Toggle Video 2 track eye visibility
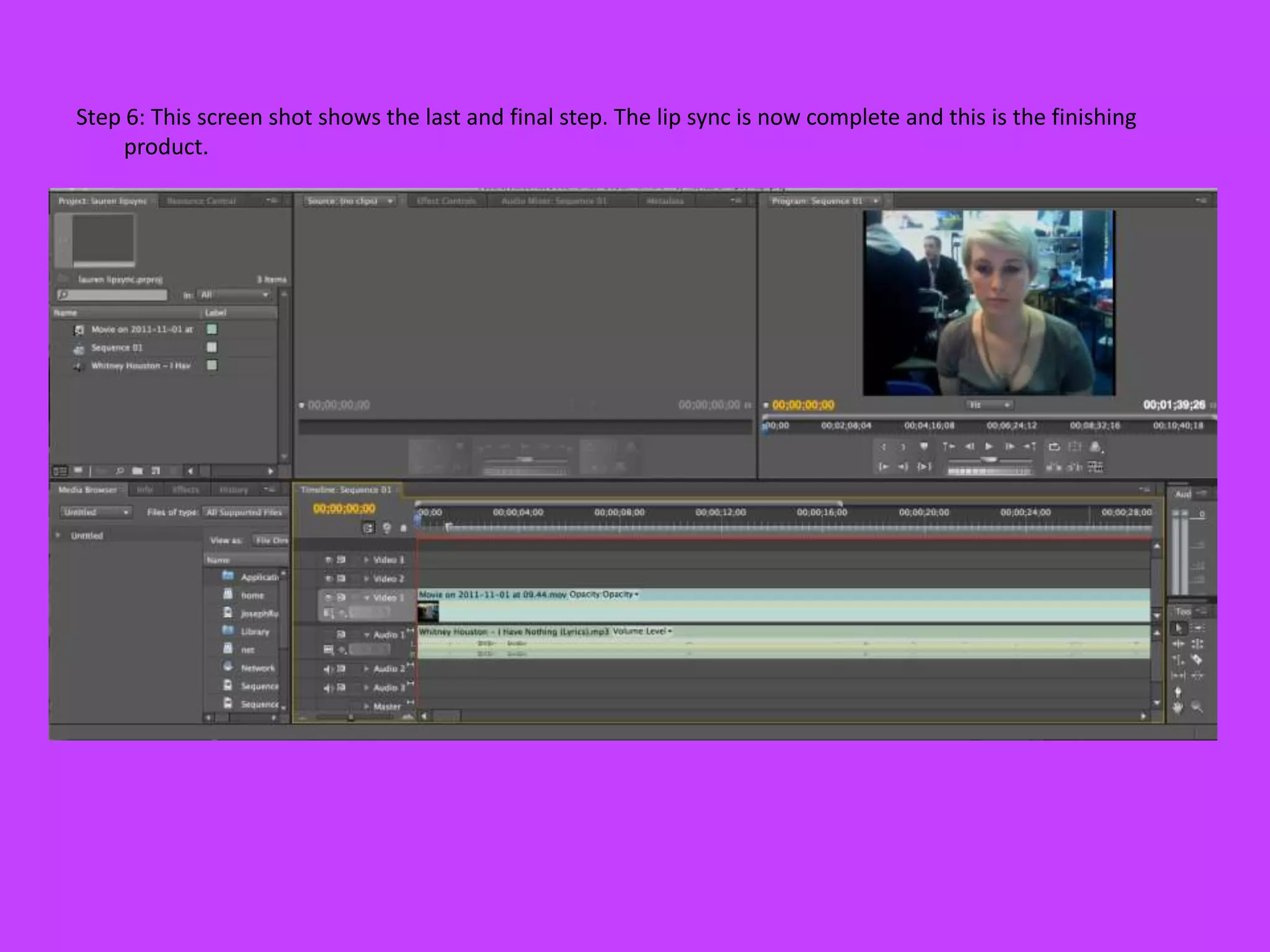This screenshot has height=952, width=1270. pos(329,578)
